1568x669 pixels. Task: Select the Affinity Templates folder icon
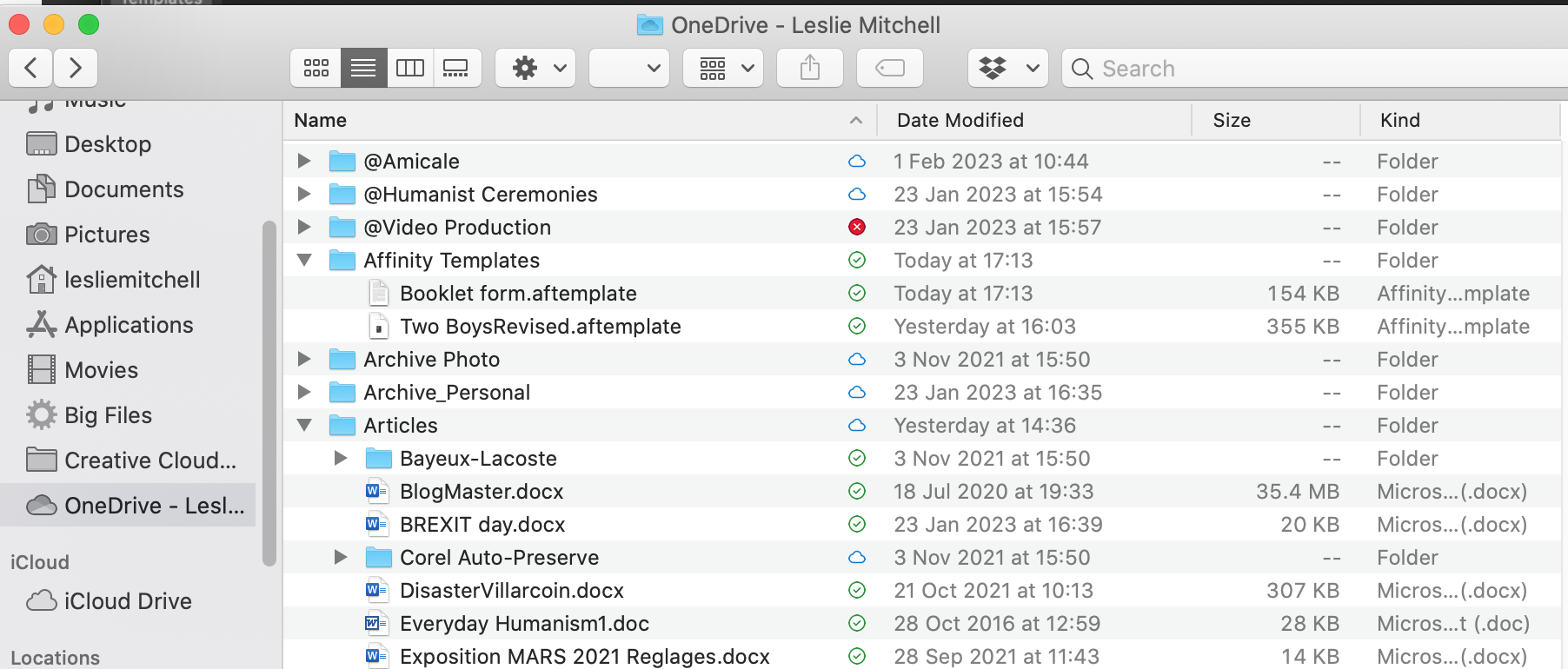342,260
